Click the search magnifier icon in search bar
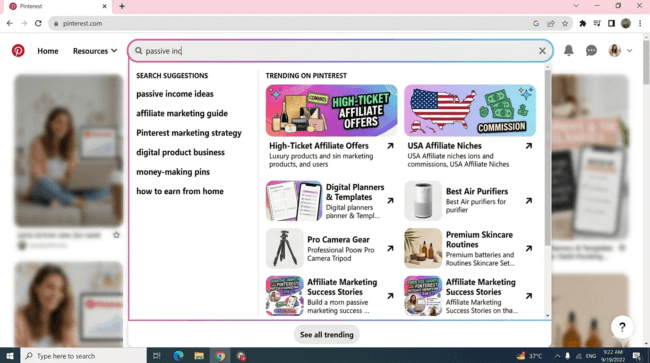 click(x=138, y=51)
